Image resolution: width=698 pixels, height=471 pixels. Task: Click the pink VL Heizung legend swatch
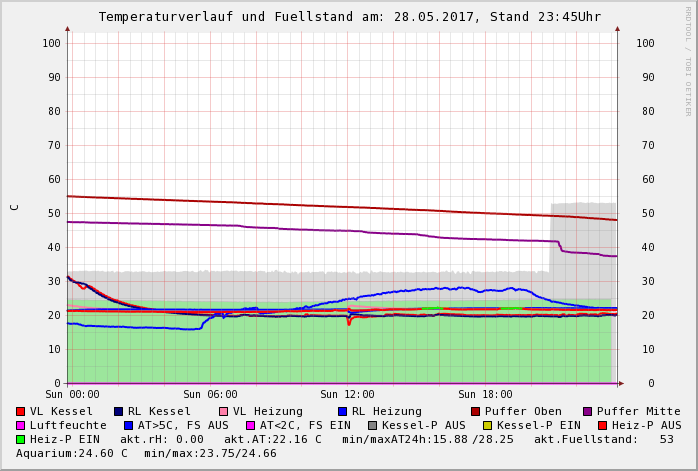click(224, 412)
